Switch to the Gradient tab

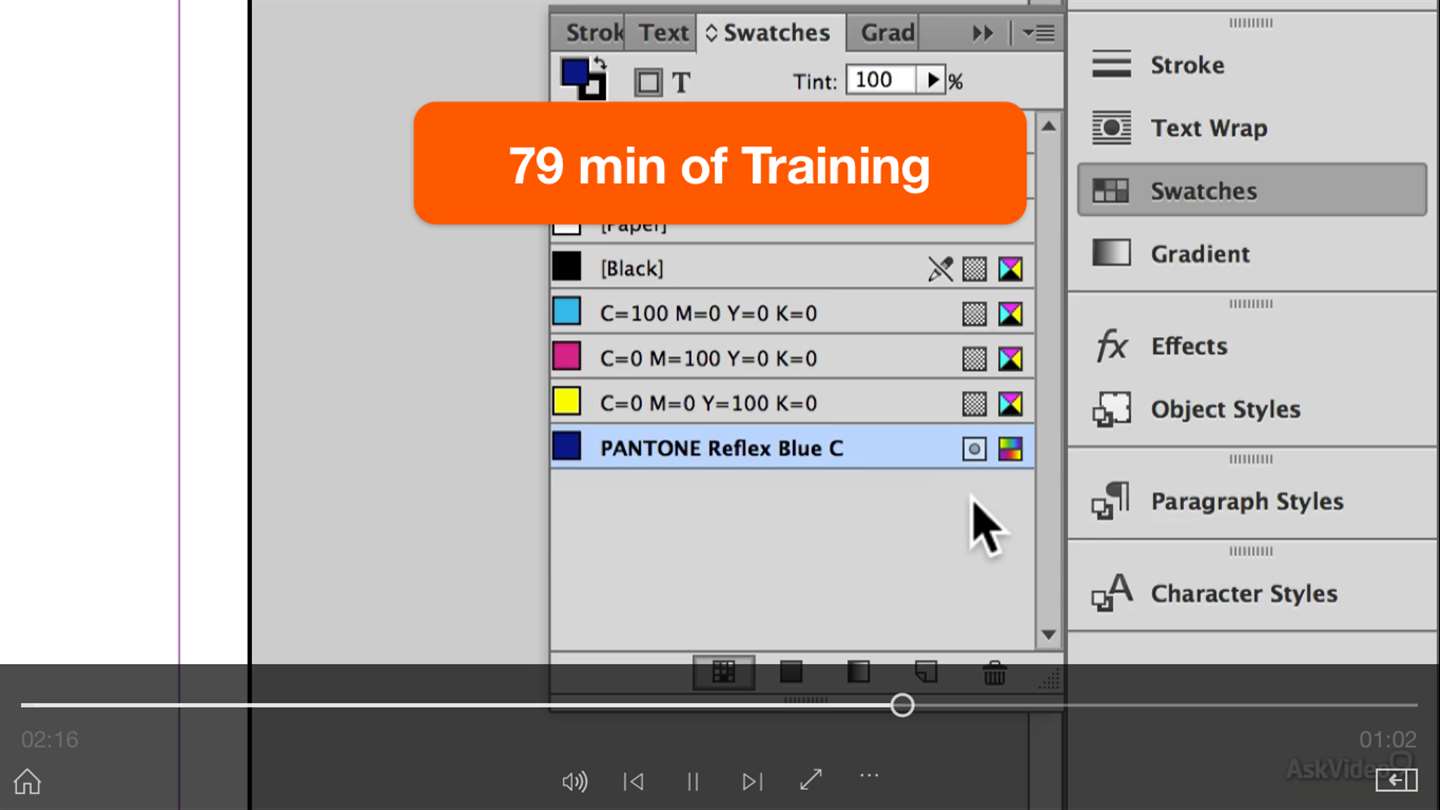click(x=885, y=33)
